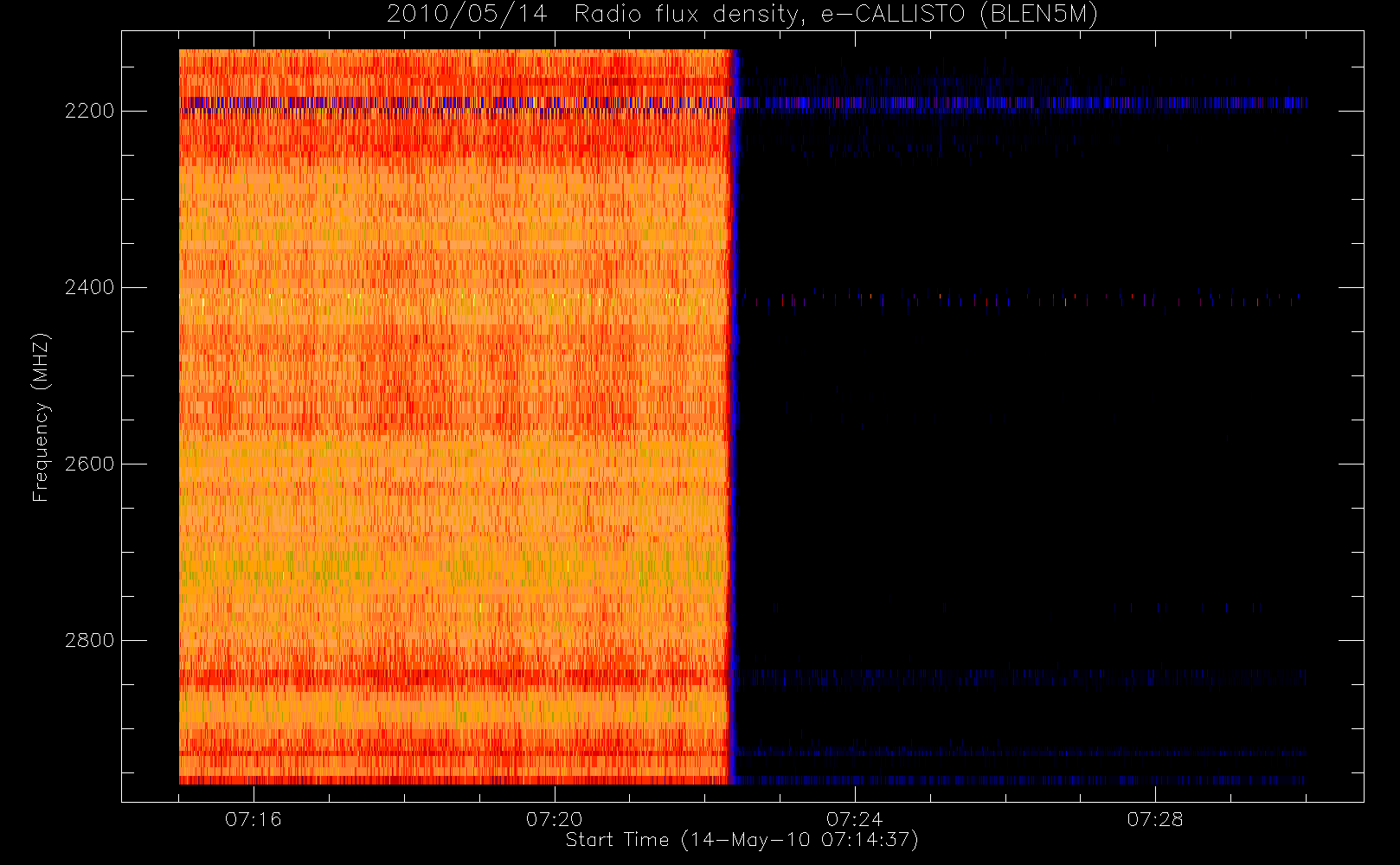The height and width of the screenshot is (865, 1400).
Task: Click the '07:16' time tick label
Action: tap(254, 819)
